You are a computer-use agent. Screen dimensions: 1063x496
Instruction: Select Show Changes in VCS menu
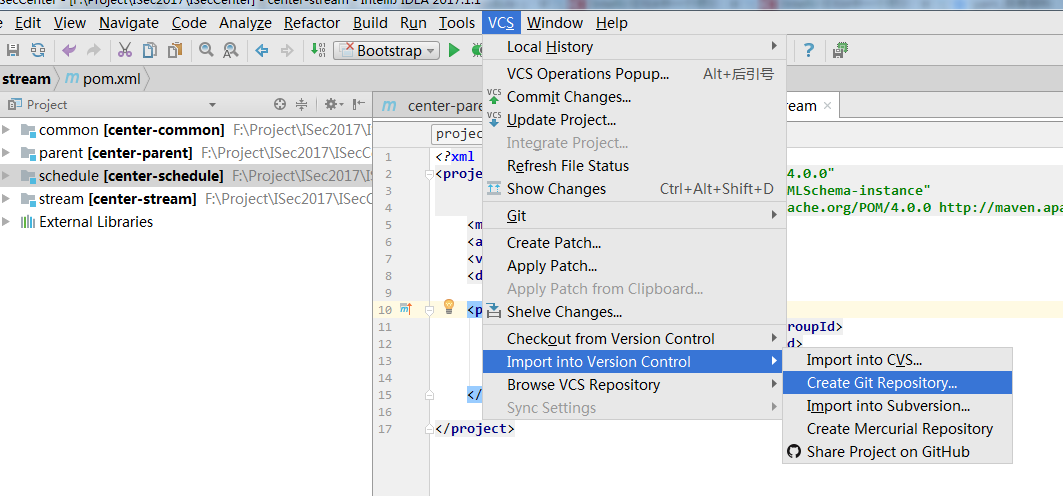(x=634, y=189)
